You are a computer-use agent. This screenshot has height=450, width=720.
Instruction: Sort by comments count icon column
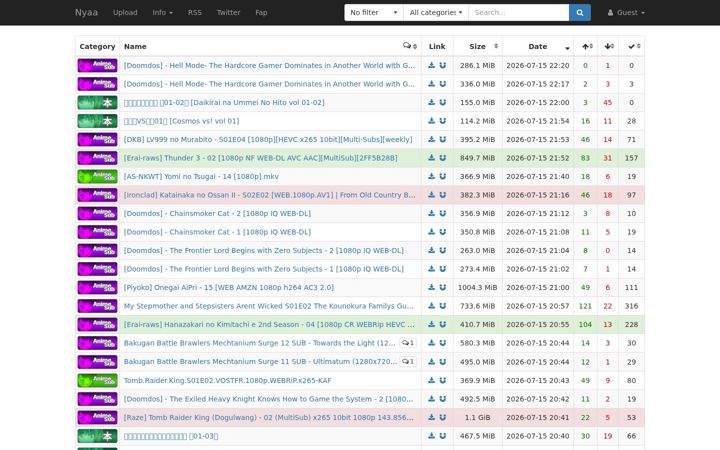pos(410,46)
